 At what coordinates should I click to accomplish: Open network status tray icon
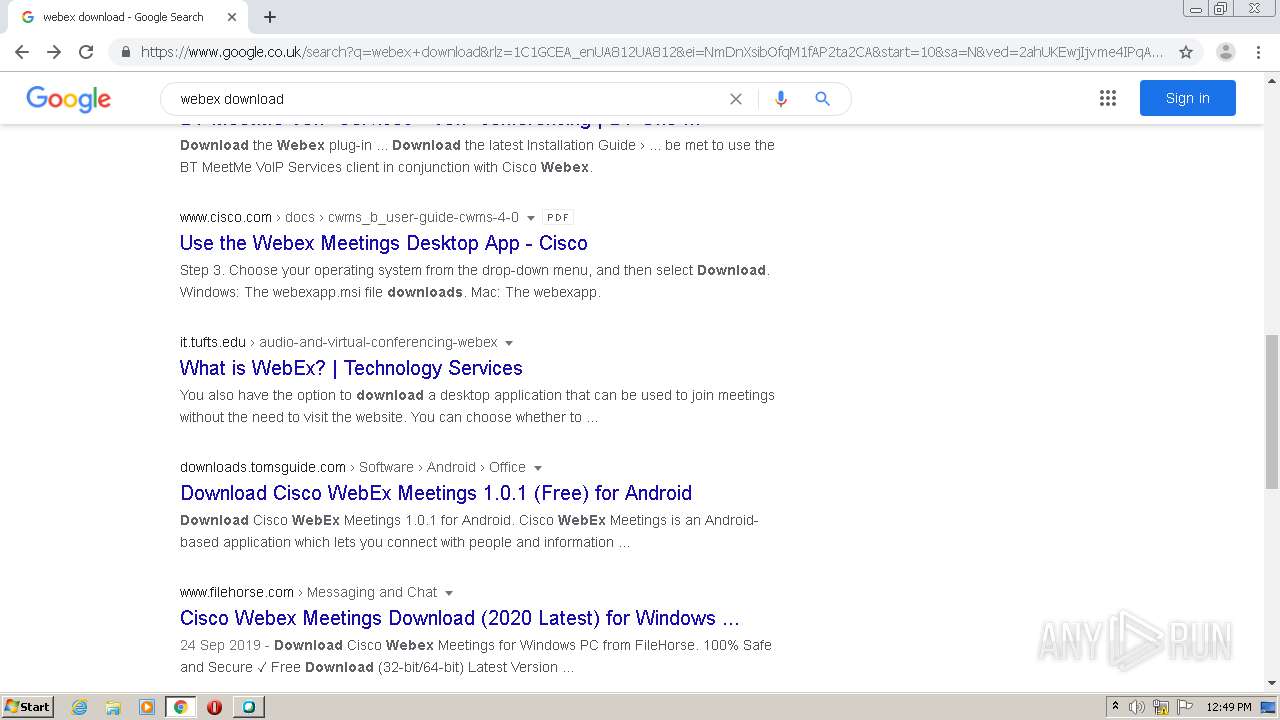click(x=1161, y=707)
